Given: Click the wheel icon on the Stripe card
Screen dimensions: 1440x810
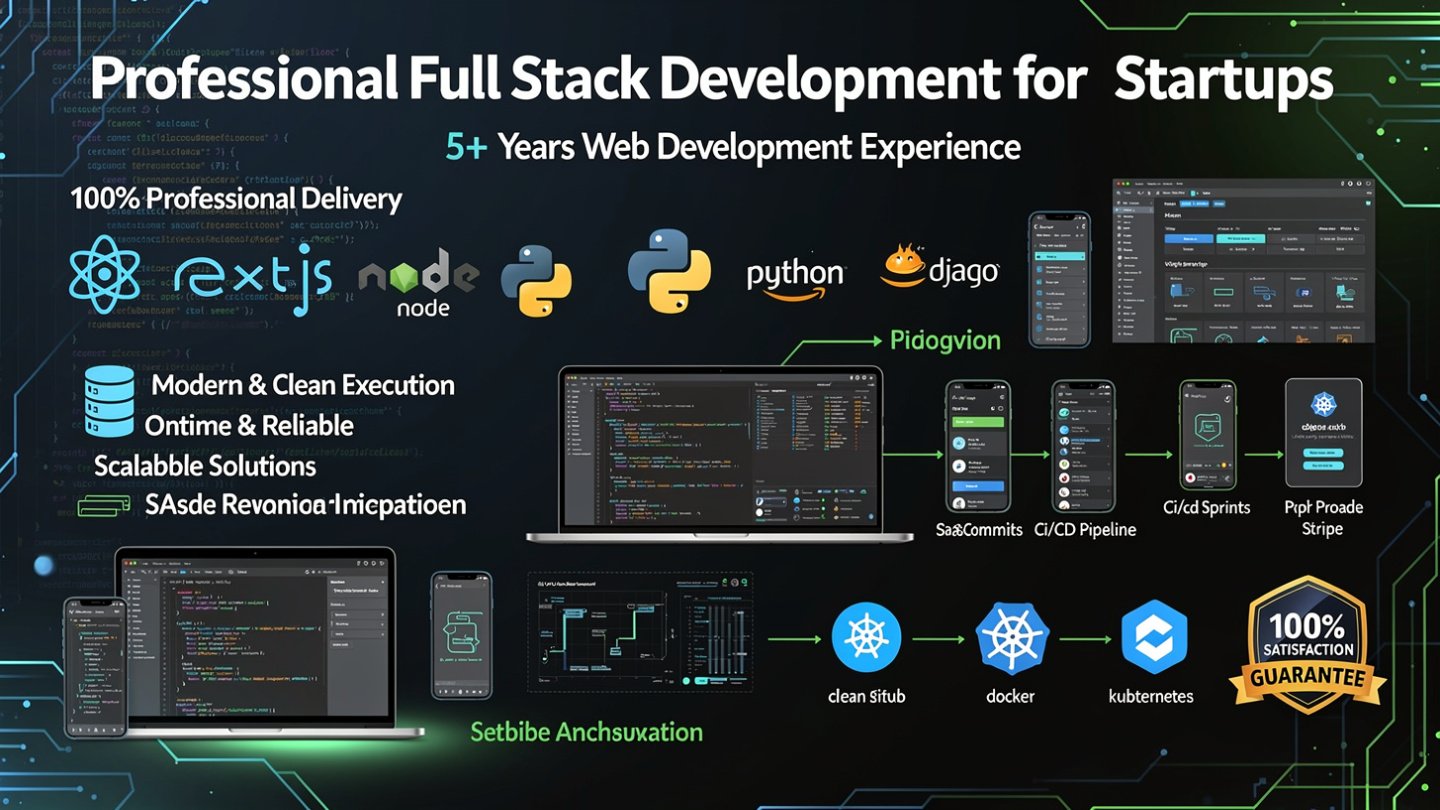Looking at the screenshot, I should tap(1325, 405).
